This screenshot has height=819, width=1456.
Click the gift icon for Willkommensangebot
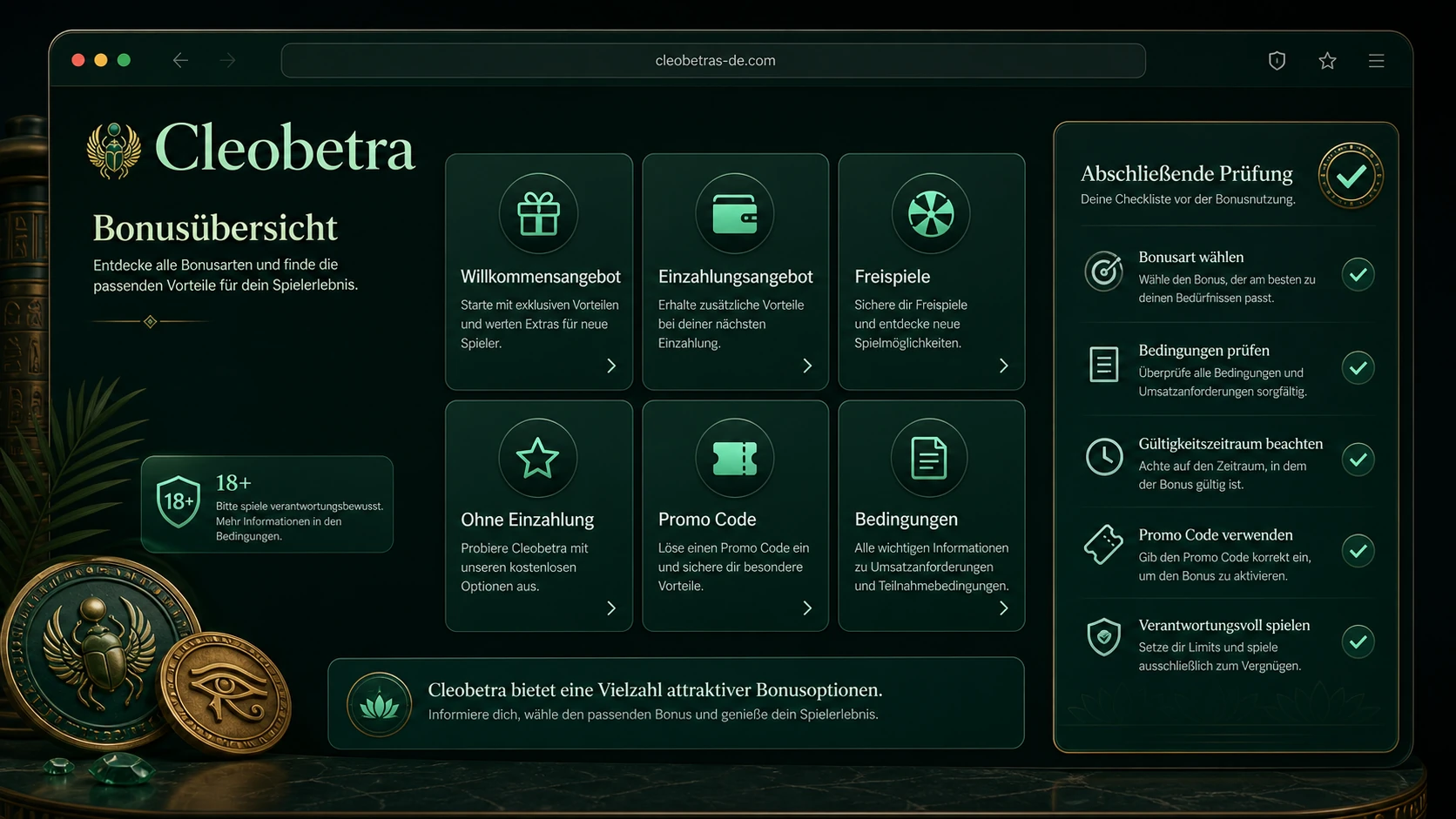[538, 213]
